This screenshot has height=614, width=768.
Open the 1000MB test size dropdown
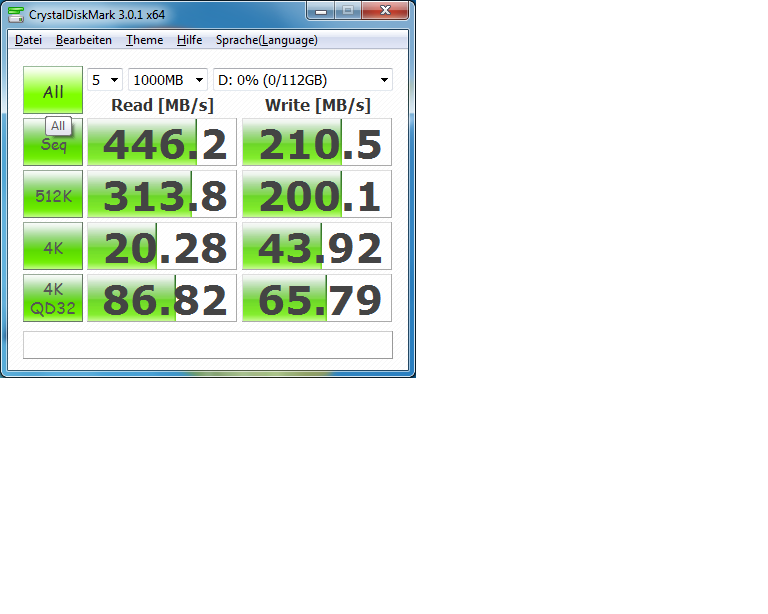(168, 79)
